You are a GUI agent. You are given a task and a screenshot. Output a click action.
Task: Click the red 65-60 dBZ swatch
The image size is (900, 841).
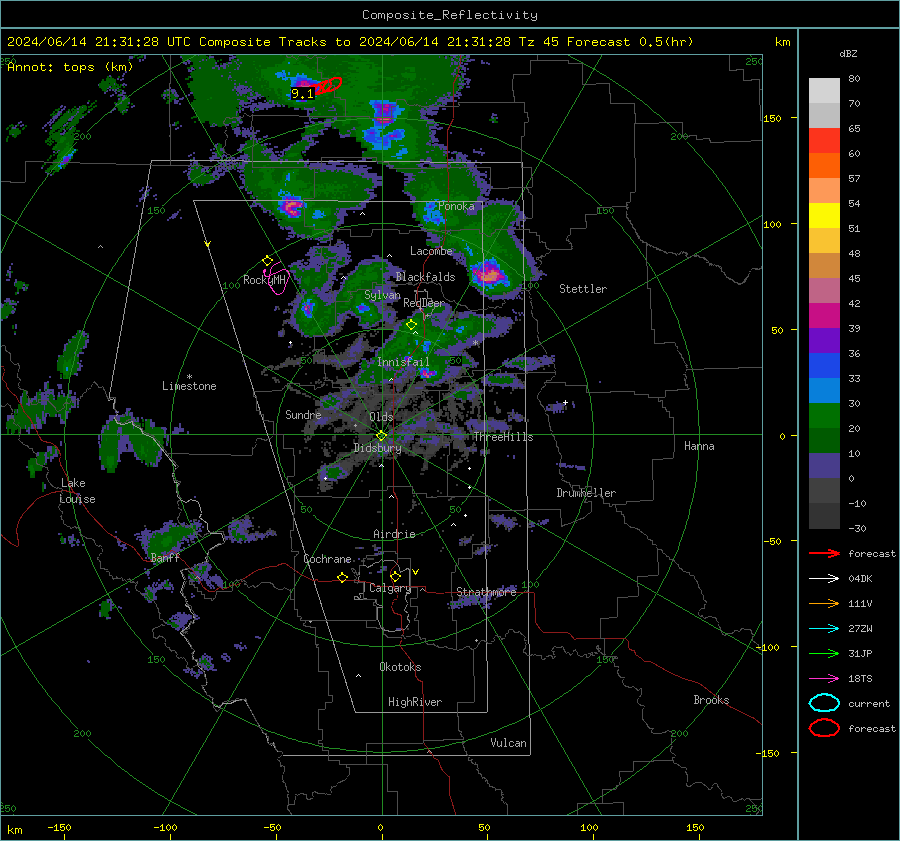824,141
